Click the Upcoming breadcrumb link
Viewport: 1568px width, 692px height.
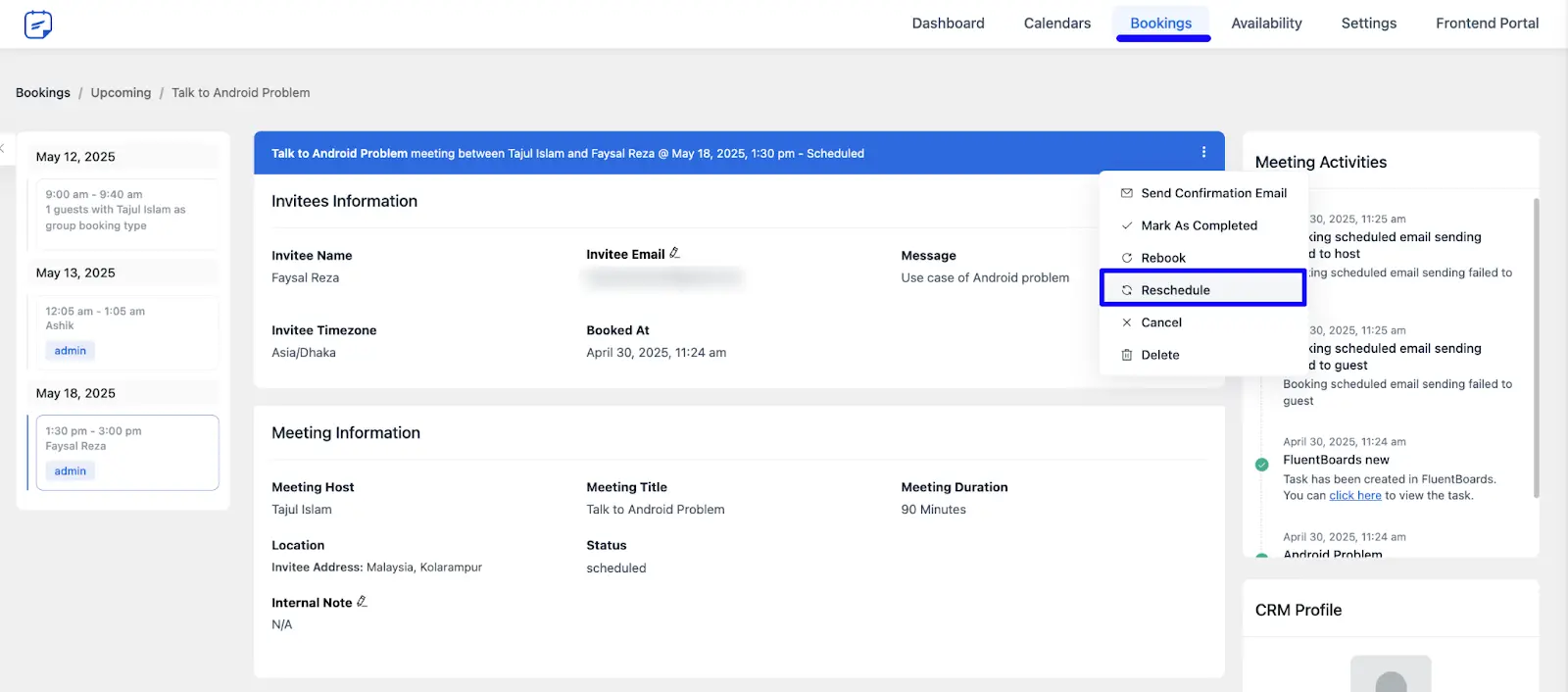pos(121,93)
